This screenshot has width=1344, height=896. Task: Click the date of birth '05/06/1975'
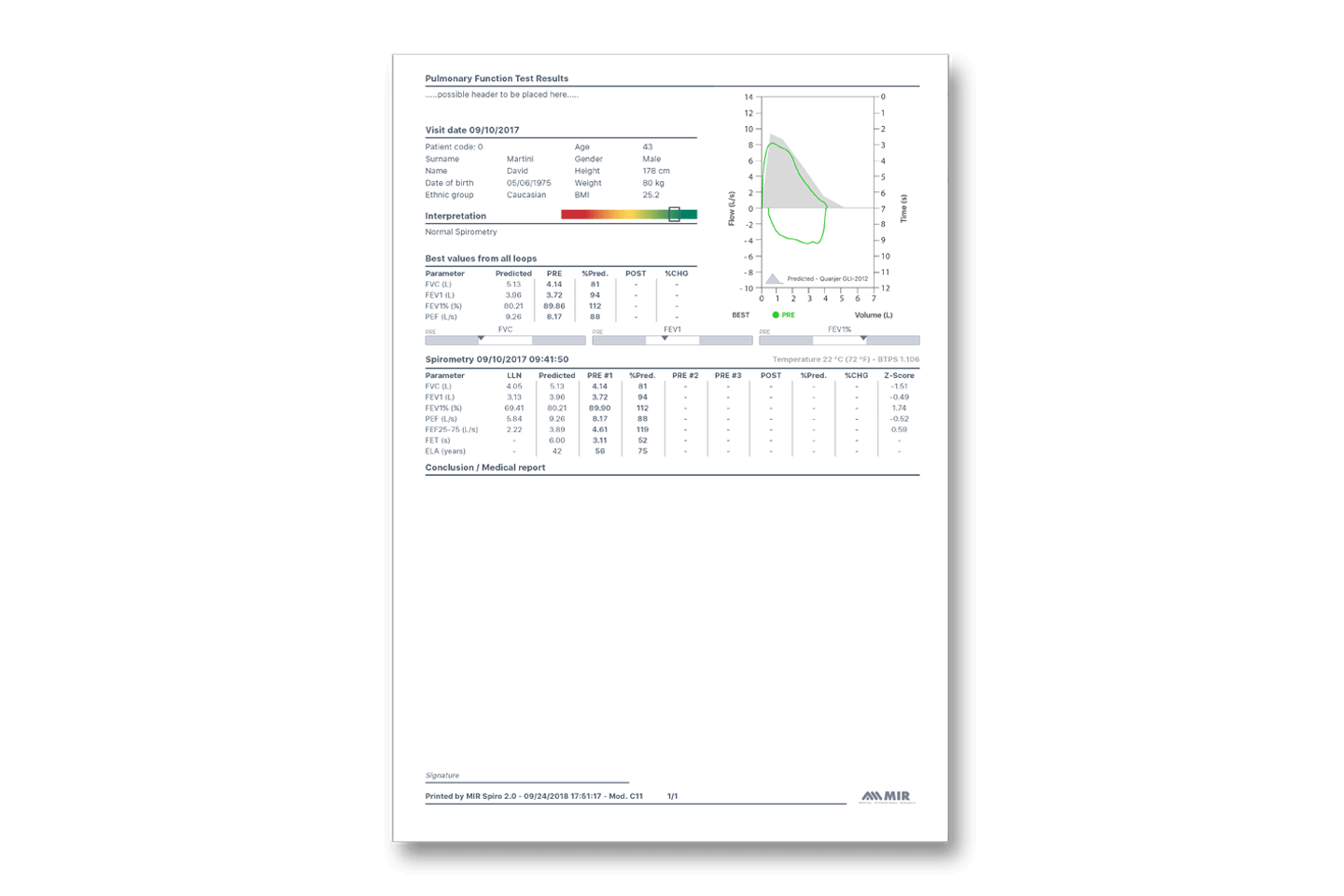(528, 183)
